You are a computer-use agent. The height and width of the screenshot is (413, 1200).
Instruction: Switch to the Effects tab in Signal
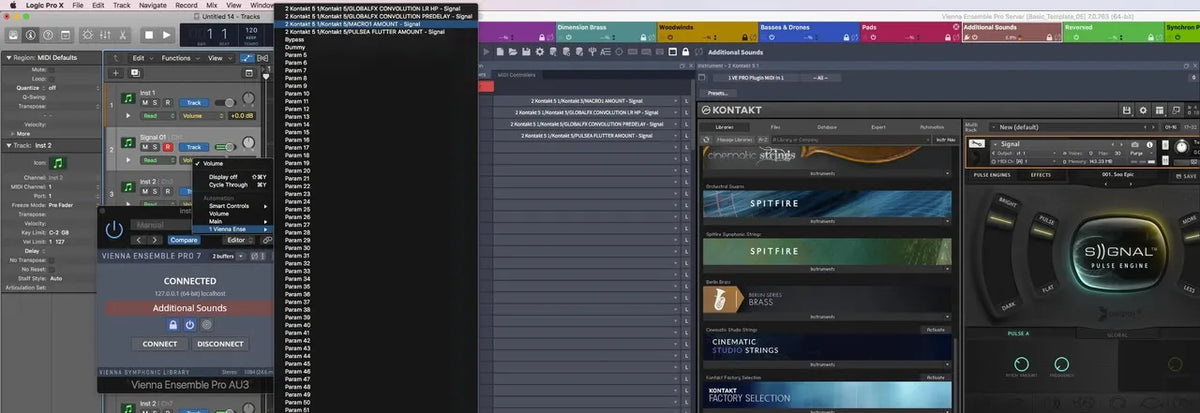click(x=1040, y=174)
